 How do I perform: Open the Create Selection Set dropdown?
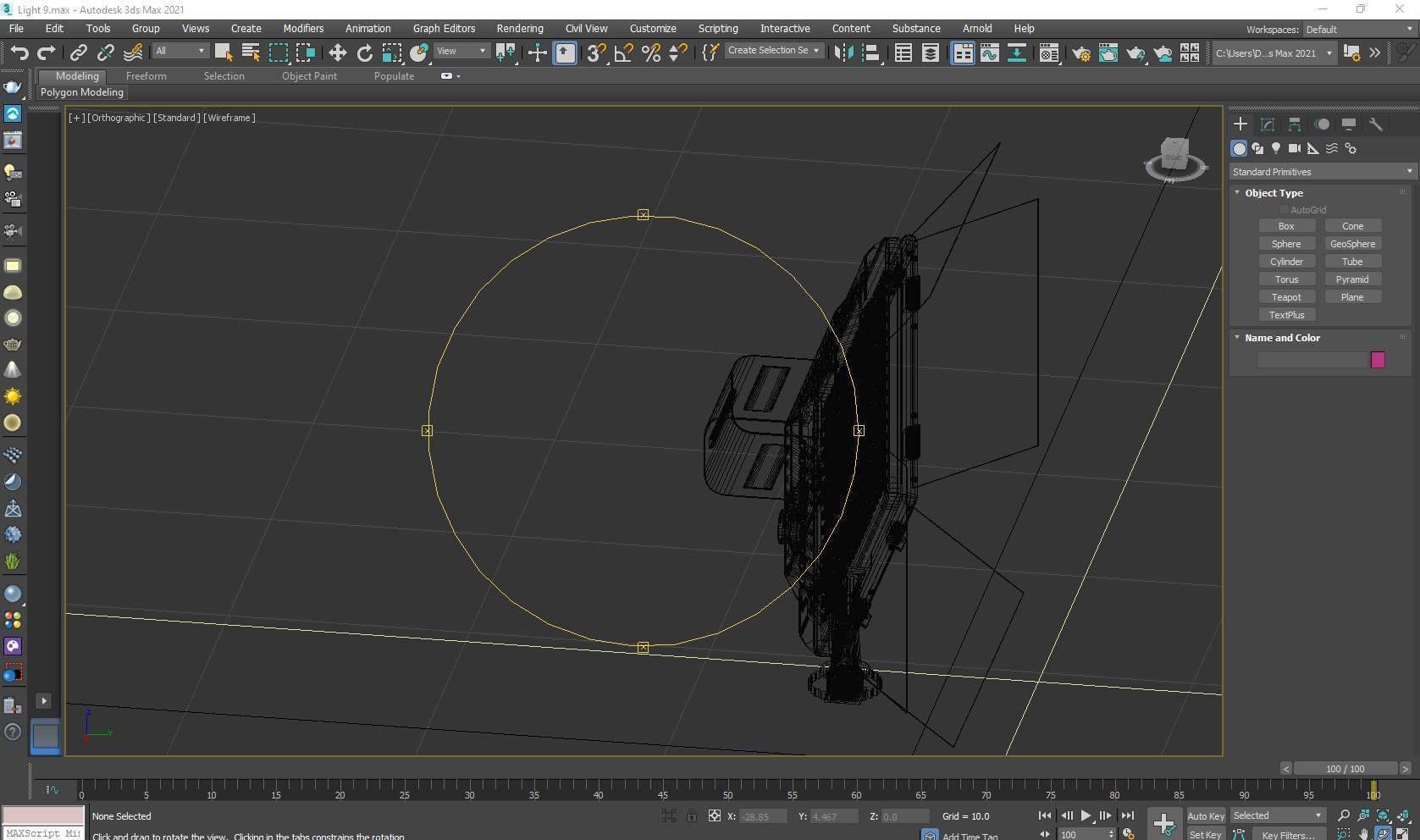(773, 50)
